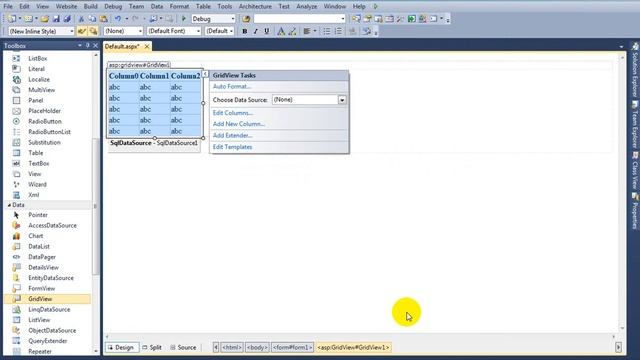
Task: Select the DetailsView item in the Toolbox
Action: pyautogui.click(x=43, y=267)
